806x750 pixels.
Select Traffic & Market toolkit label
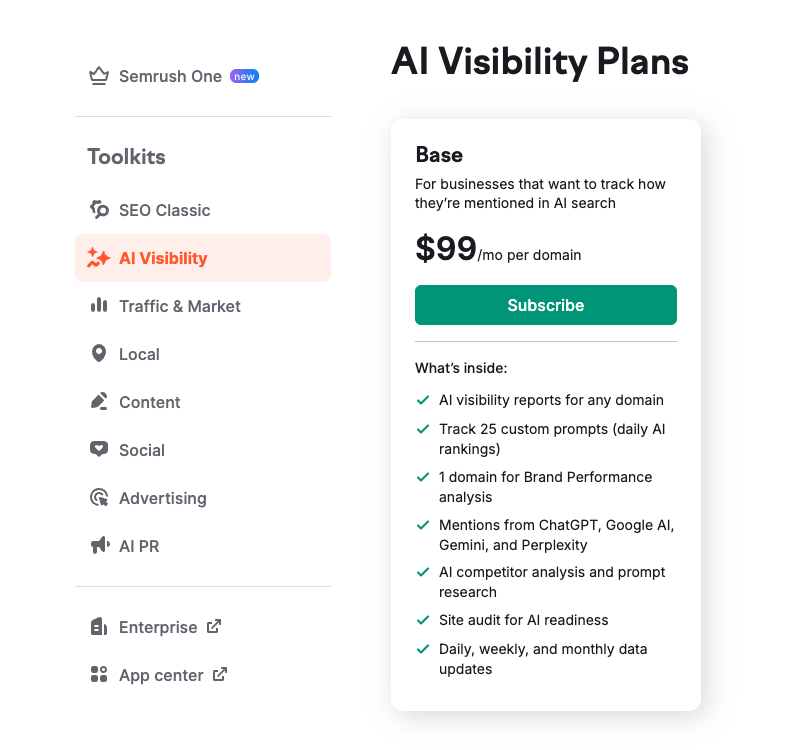[180, 306]
